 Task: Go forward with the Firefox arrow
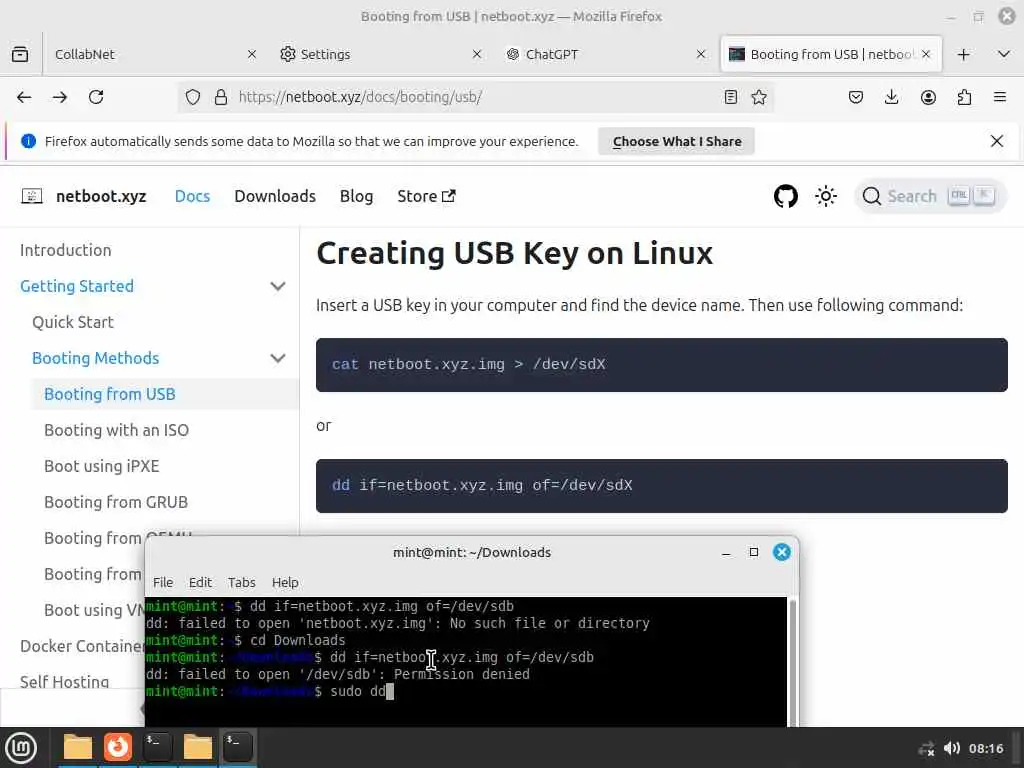[x=60, y=97]
